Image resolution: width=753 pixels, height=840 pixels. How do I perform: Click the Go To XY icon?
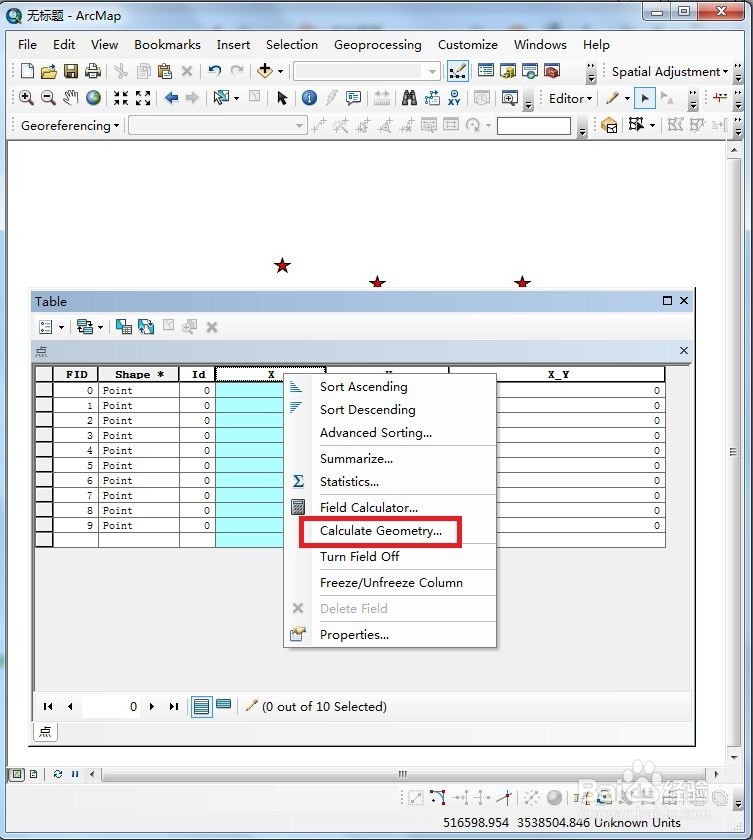point(454,98)
